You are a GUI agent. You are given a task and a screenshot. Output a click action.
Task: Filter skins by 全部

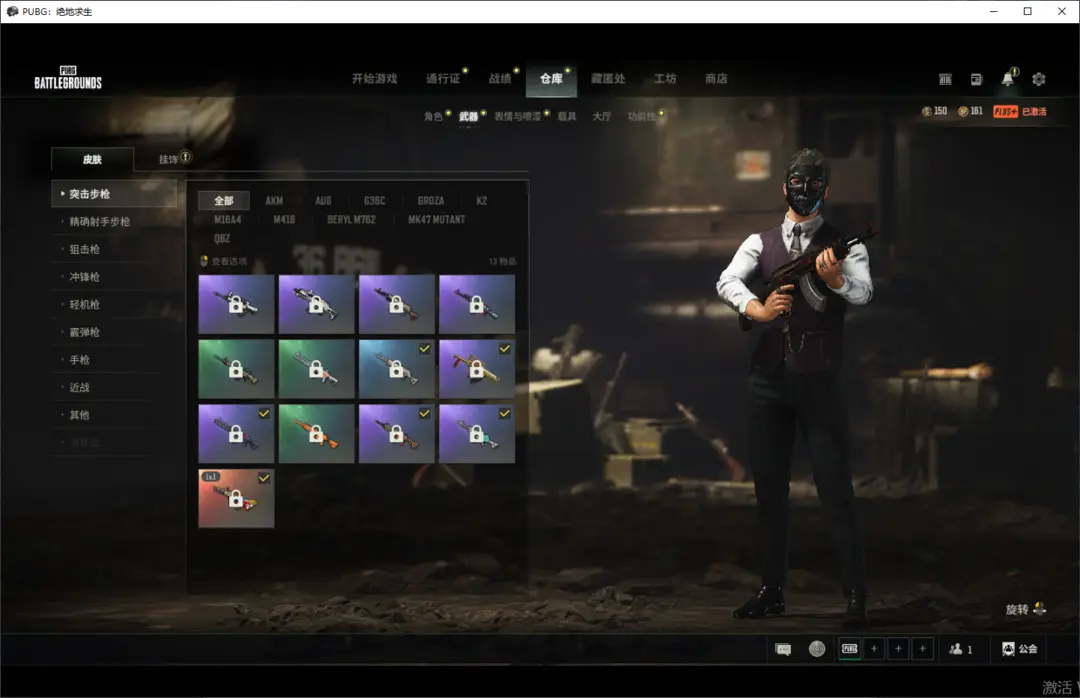click(224, 201)
